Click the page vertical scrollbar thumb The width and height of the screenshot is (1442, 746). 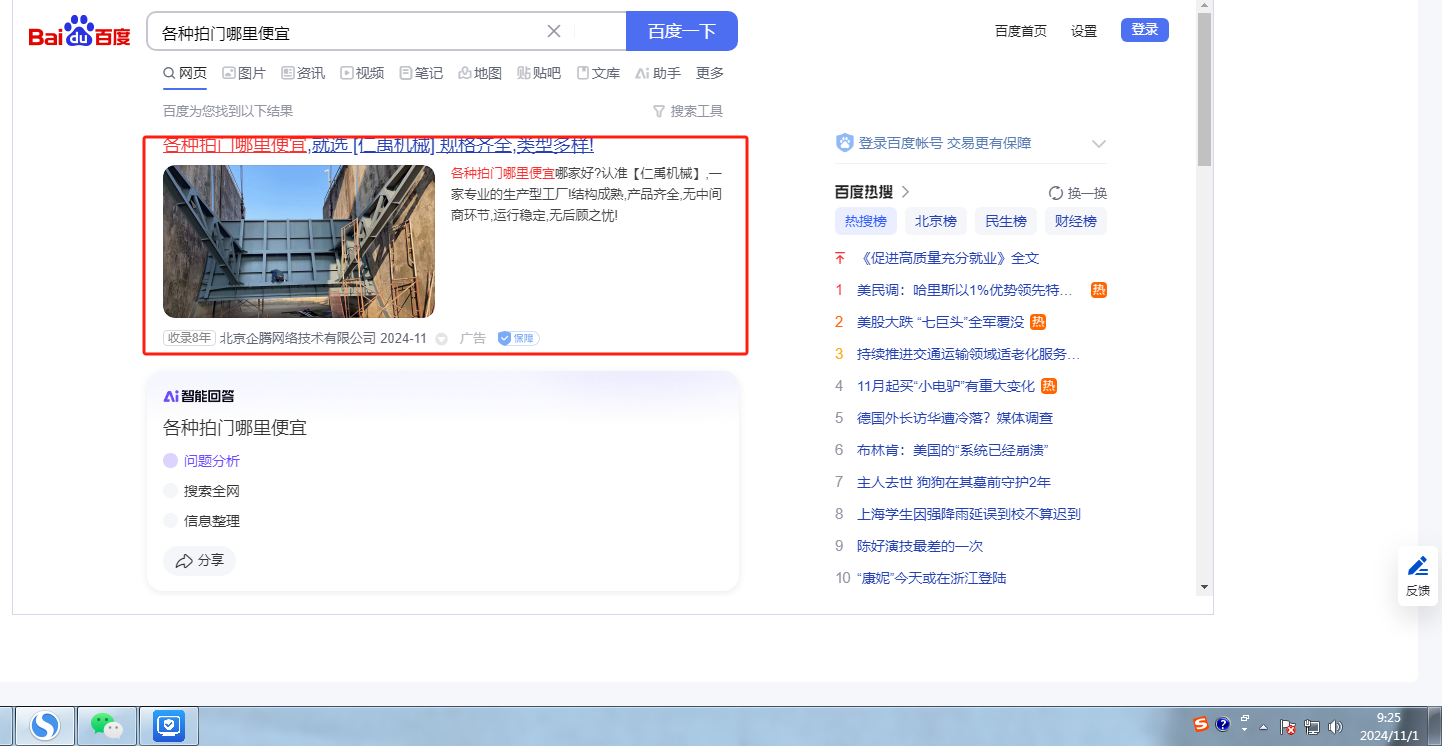pyautogui.click(x=1205, y=91)
